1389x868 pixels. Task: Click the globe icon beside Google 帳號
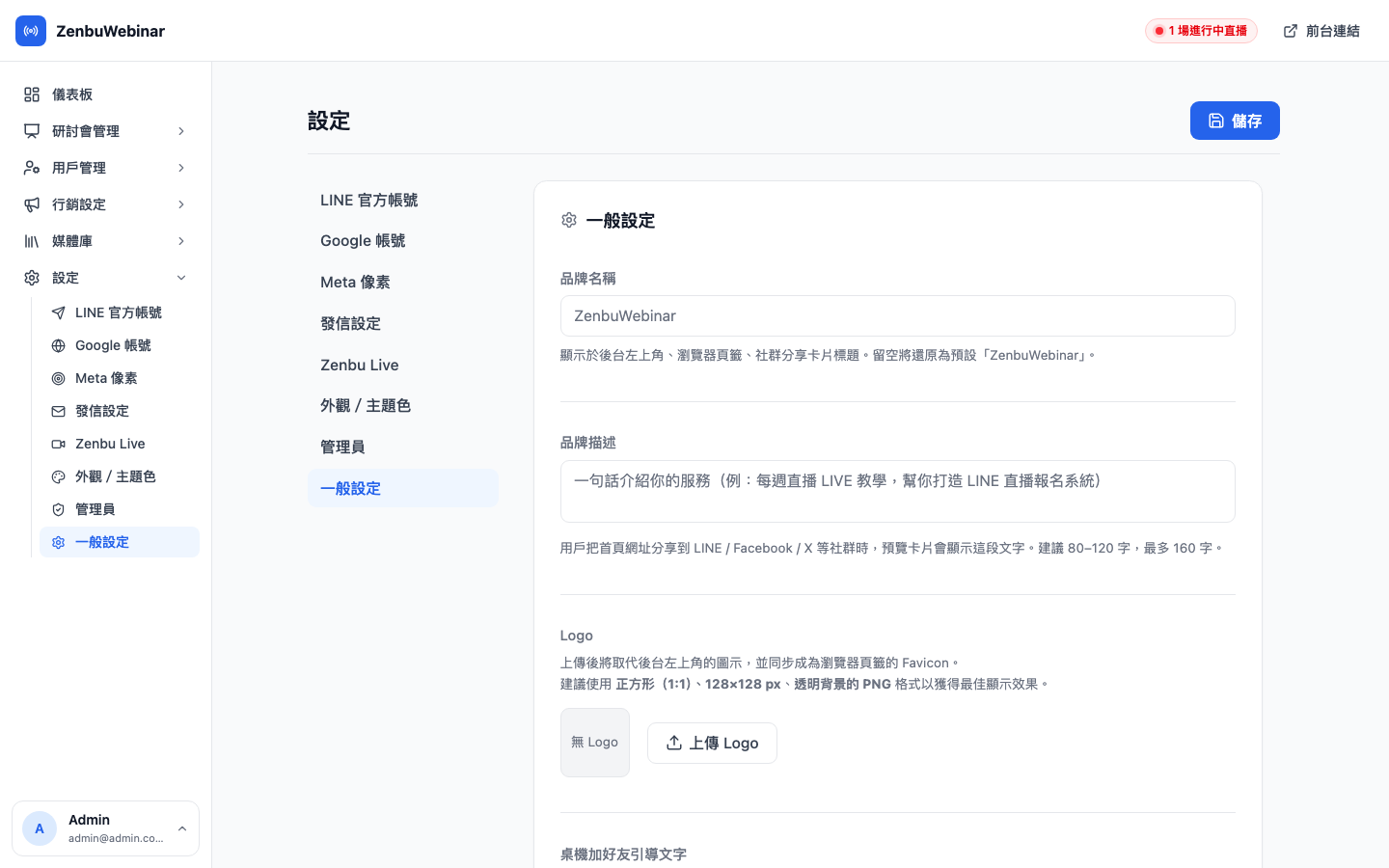click(x=58, y=345)
